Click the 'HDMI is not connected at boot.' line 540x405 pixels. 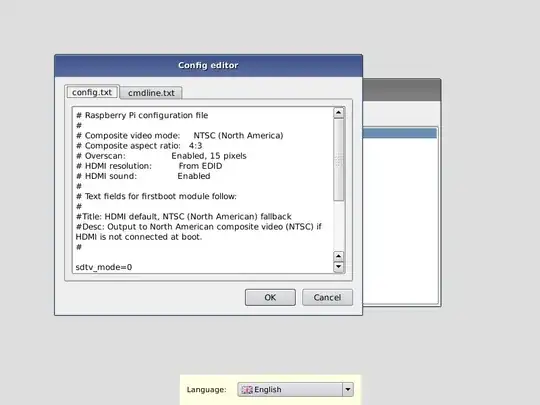coord(139,237)
